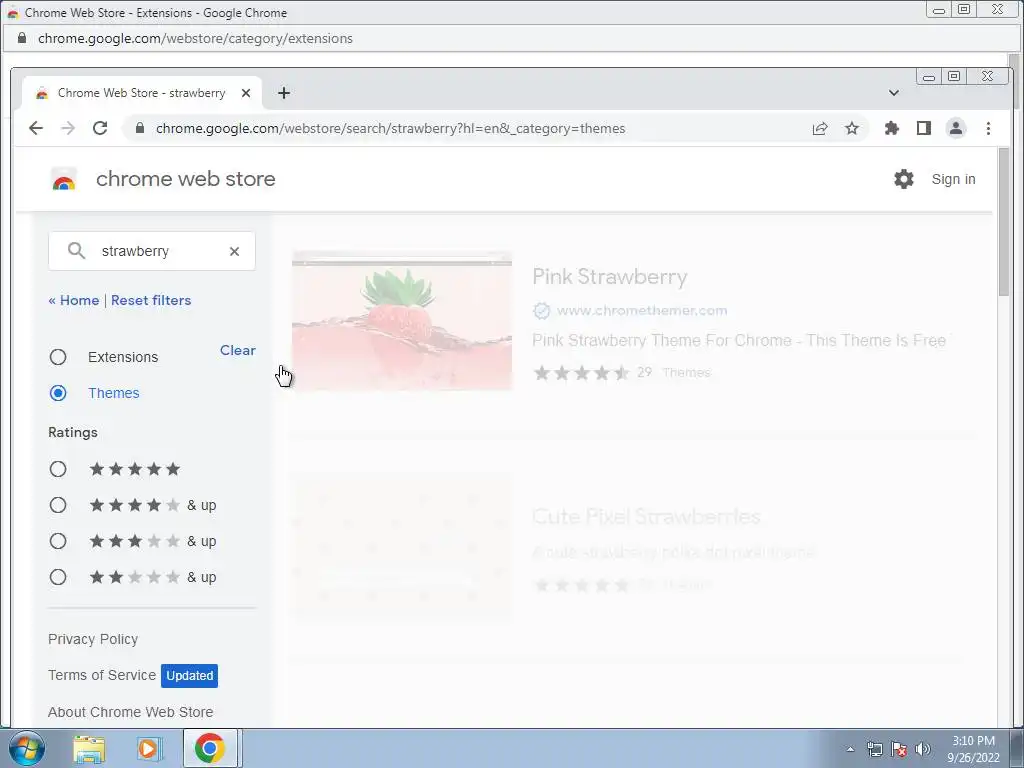1024x768 pixels.
Task: Open the Pink Strawberry title
Action: point(609,276)
